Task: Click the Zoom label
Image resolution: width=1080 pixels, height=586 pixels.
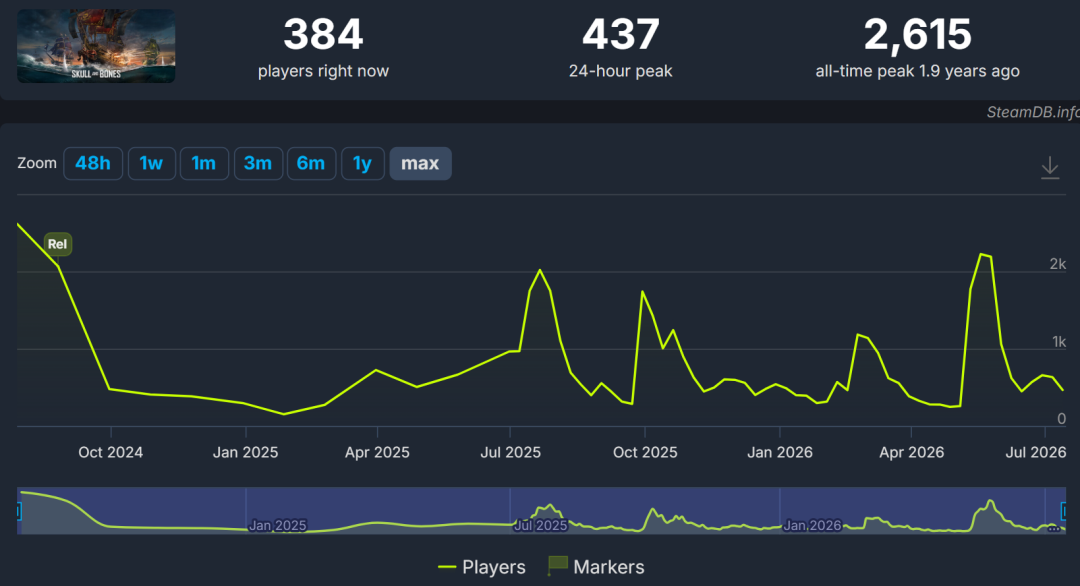Action: click(37, 163)
